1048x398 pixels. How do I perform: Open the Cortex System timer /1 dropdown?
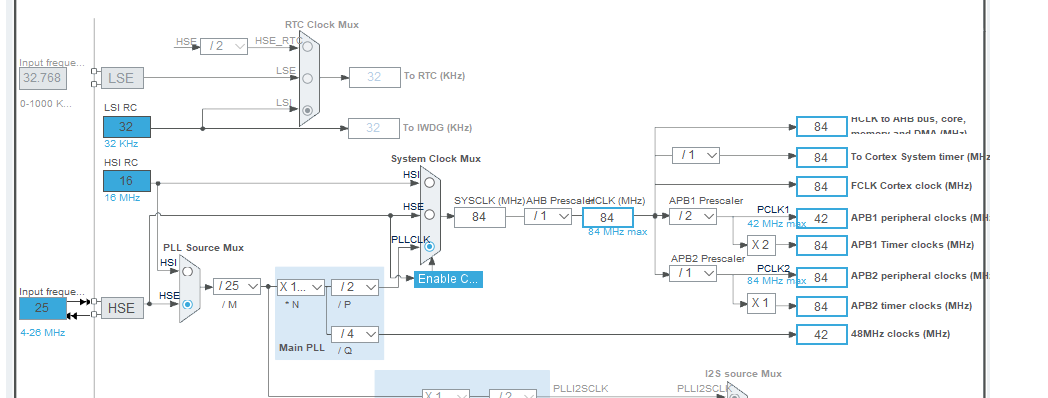point(696,155)
